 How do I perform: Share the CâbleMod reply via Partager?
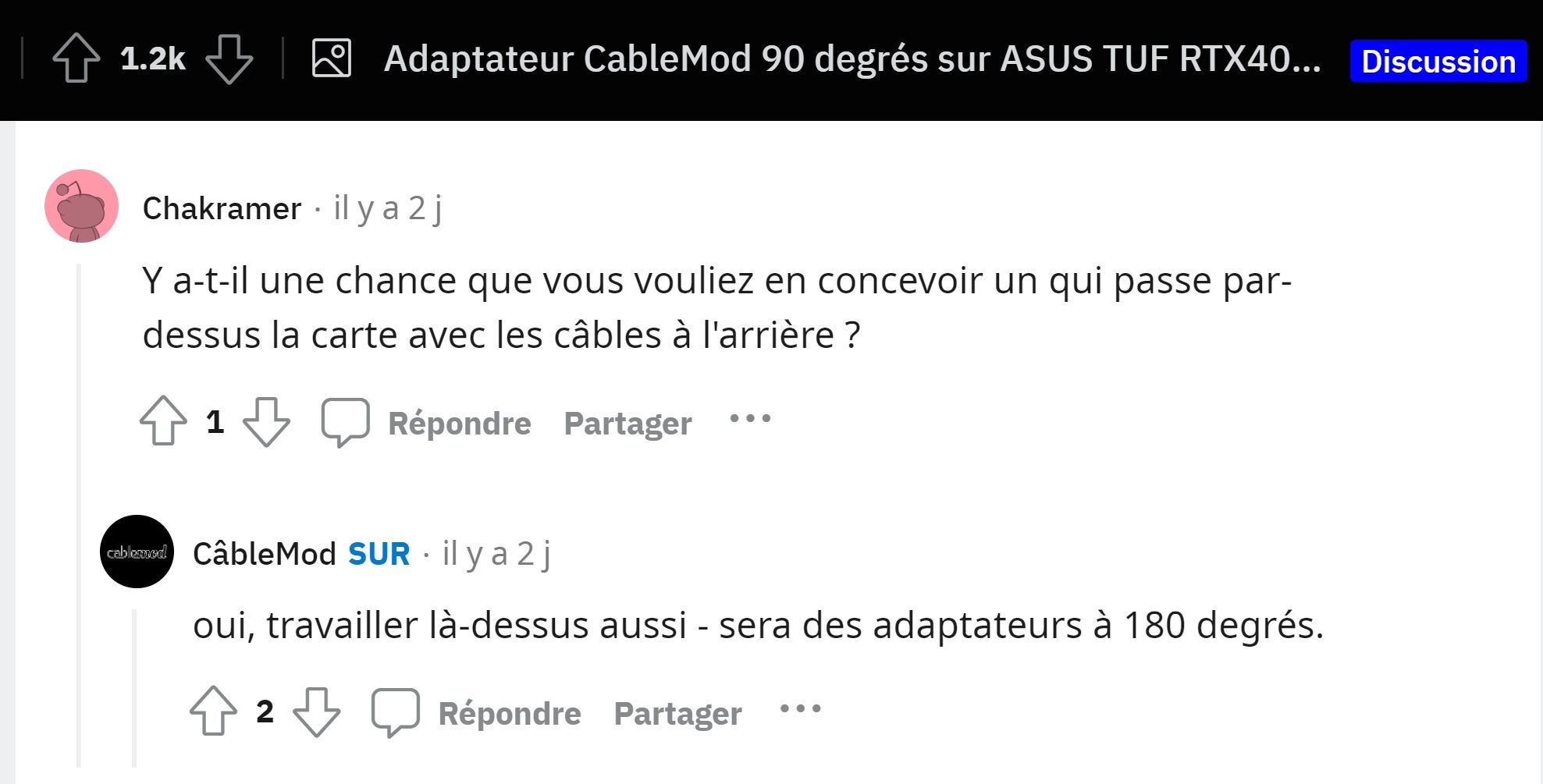[677, 714]
